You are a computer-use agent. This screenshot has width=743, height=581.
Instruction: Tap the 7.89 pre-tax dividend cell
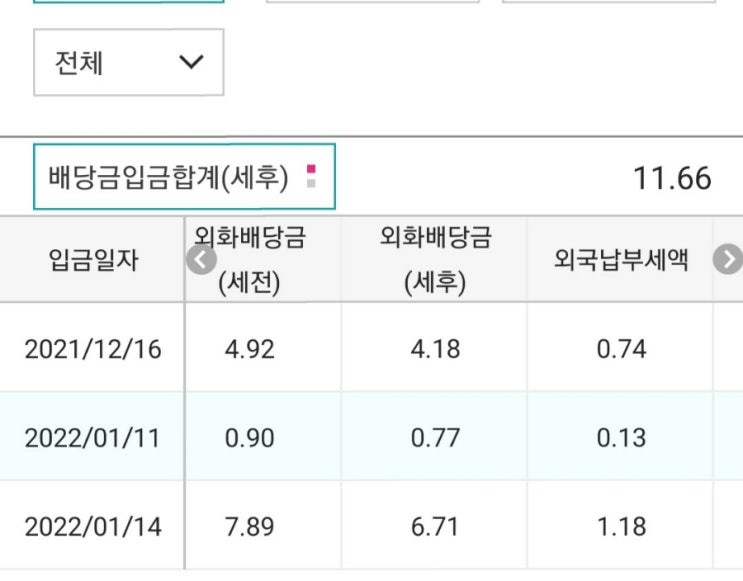point(249,526)
